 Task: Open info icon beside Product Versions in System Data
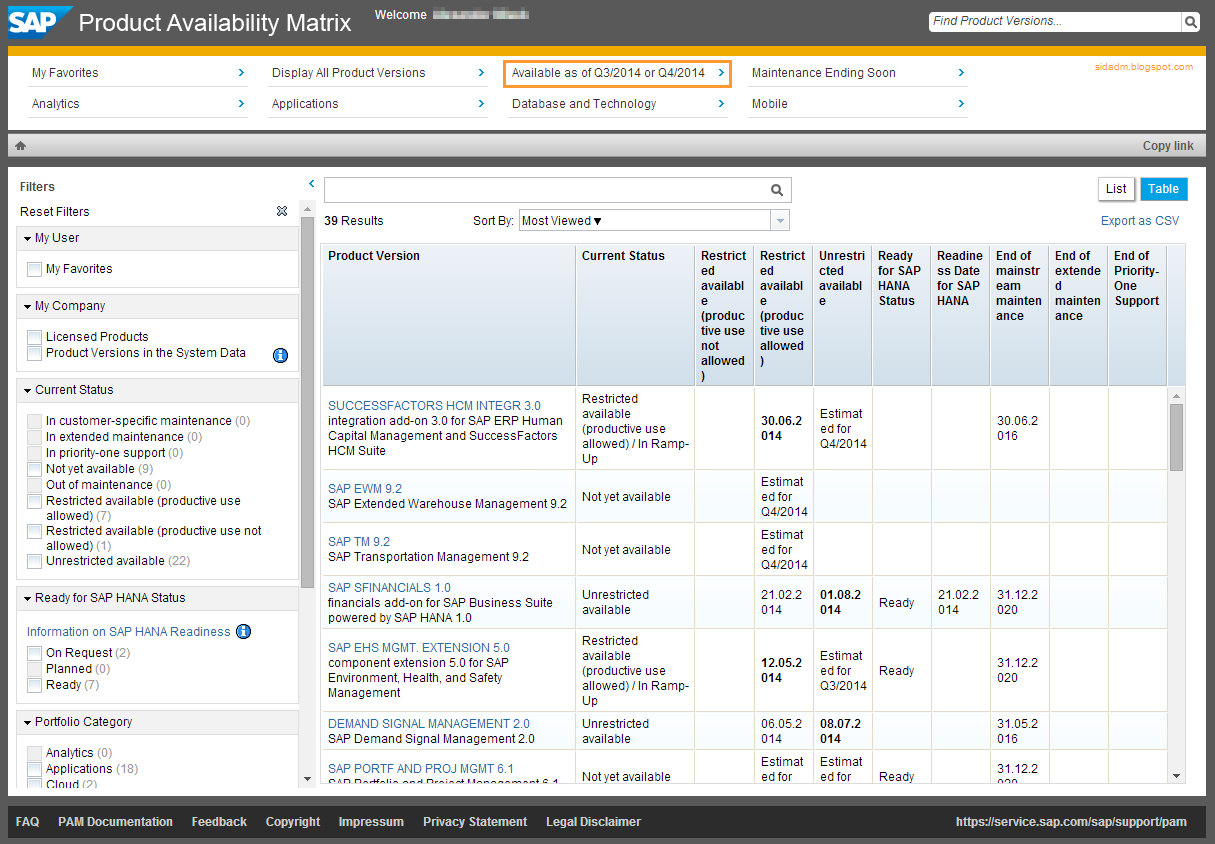tap(280, 355)
